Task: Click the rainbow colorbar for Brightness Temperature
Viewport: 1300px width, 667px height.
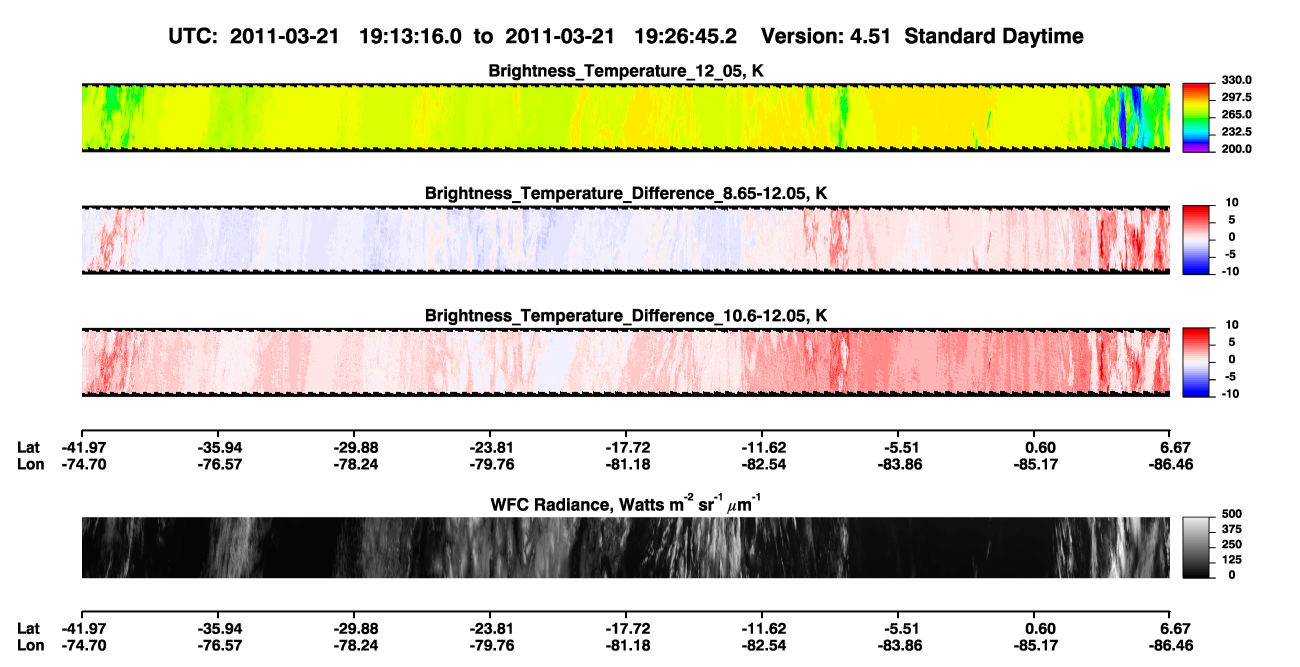Action: [x=1196, y=117]
